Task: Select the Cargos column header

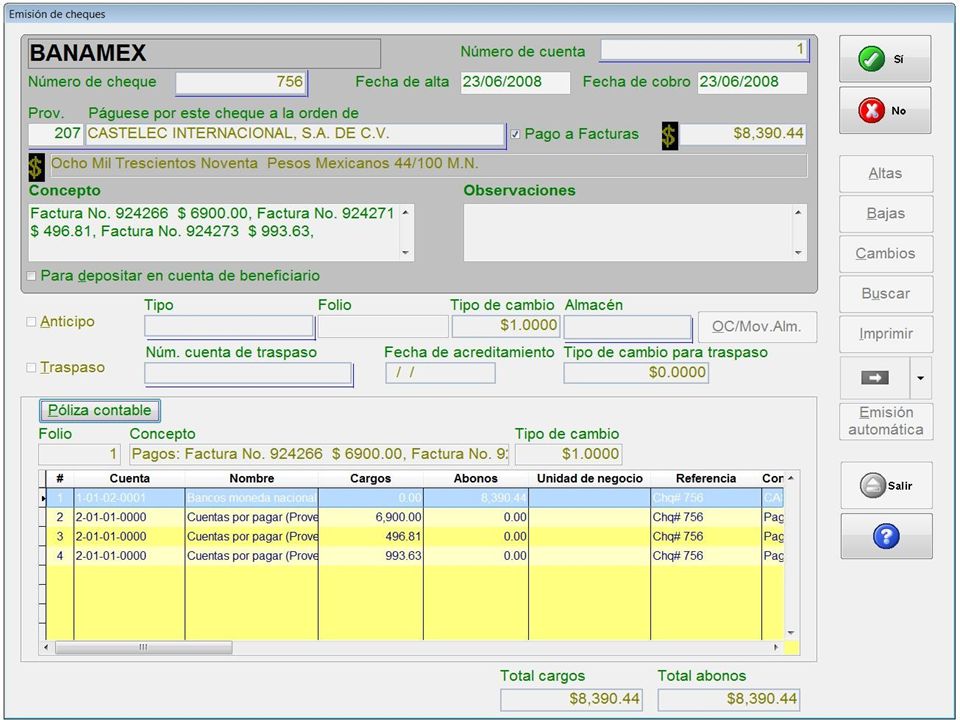Action: pos(370,479)
